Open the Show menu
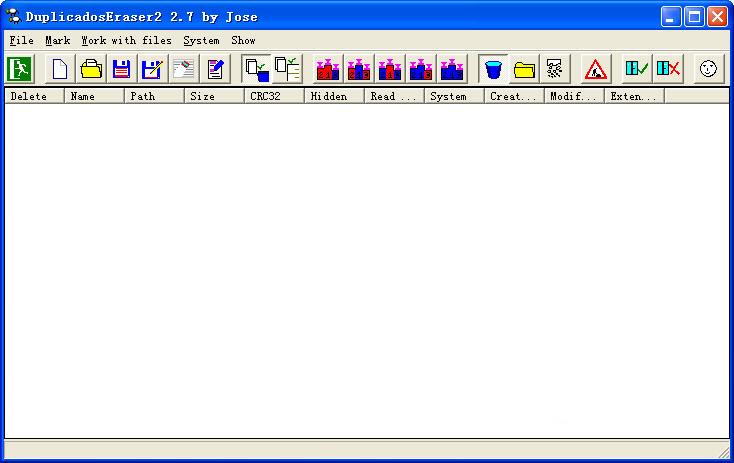 click(x=243, y=41)
